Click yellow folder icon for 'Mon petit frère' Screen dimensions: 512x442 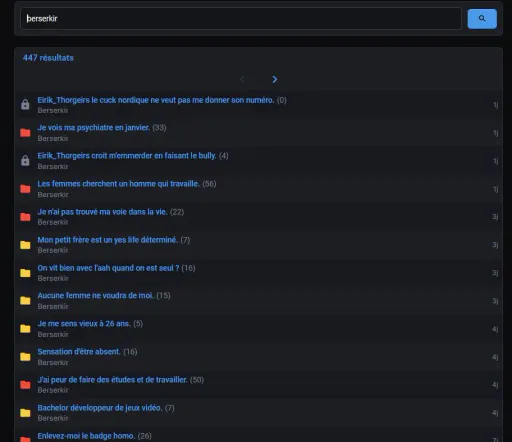[25, 245]
